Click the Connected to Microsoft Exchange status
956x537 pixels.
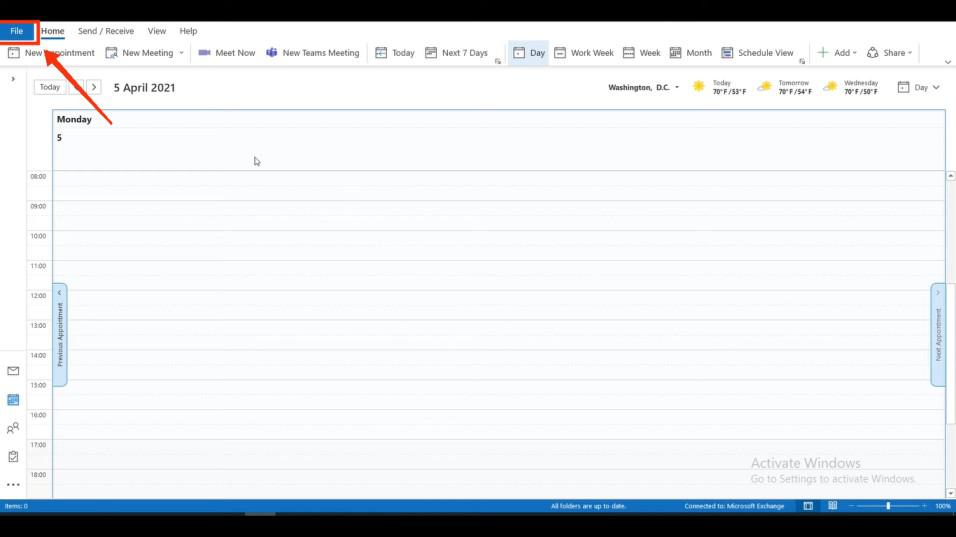tap(734, 506)
